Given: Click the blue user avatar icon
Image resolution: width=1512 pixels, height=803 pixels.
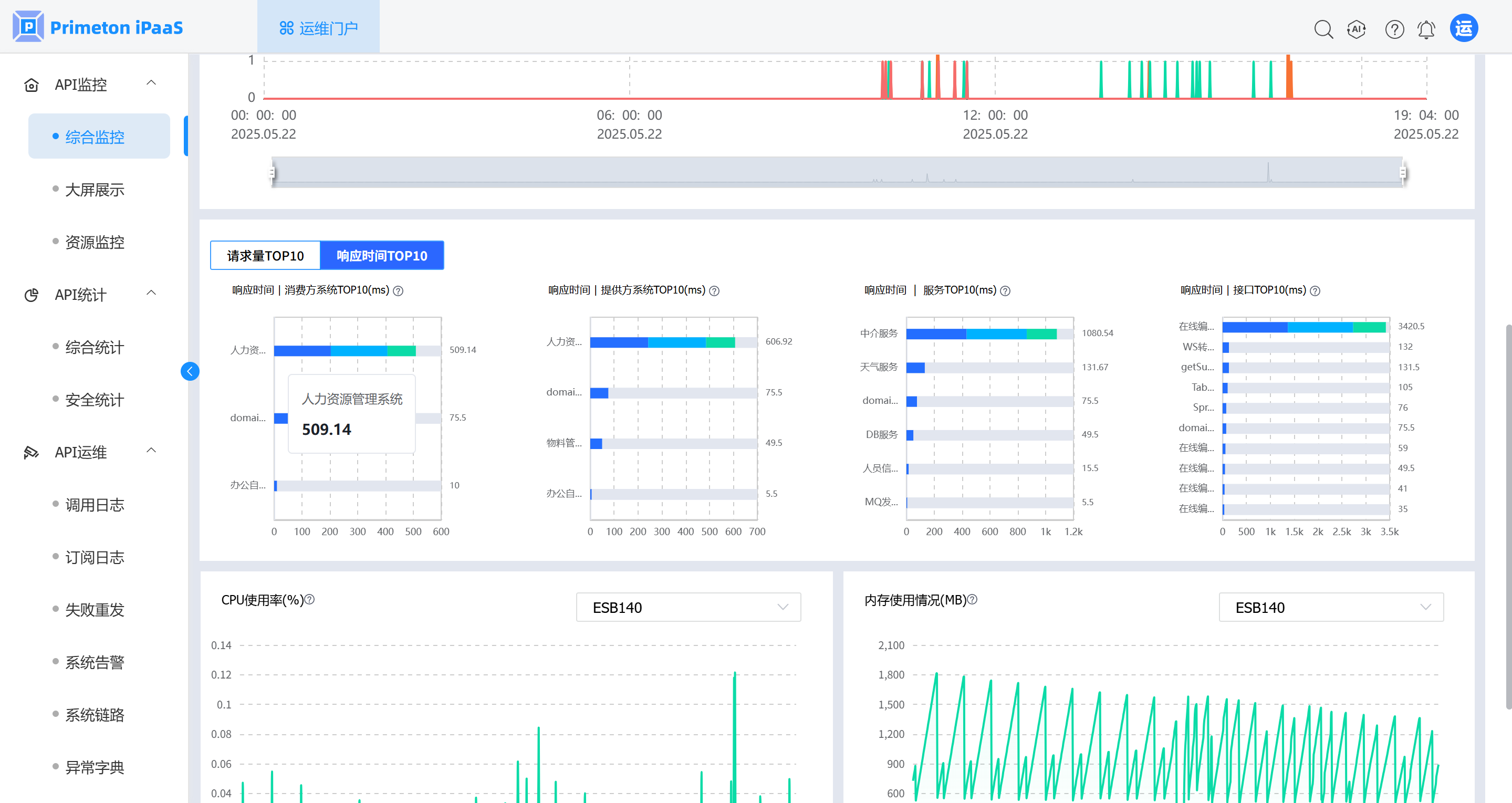Looking at the screenshot, I should tap(1464, 28).
